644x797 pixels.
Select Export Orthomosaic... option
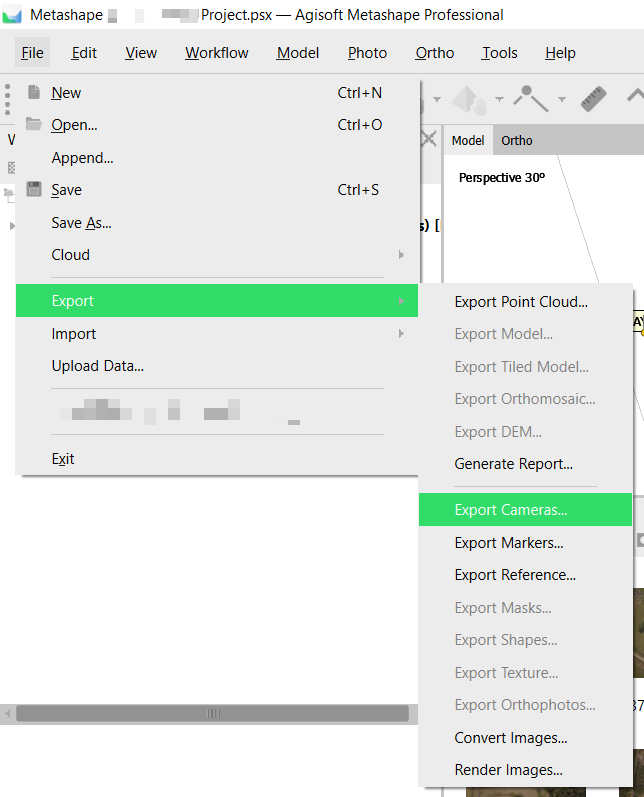coord(526,398)
